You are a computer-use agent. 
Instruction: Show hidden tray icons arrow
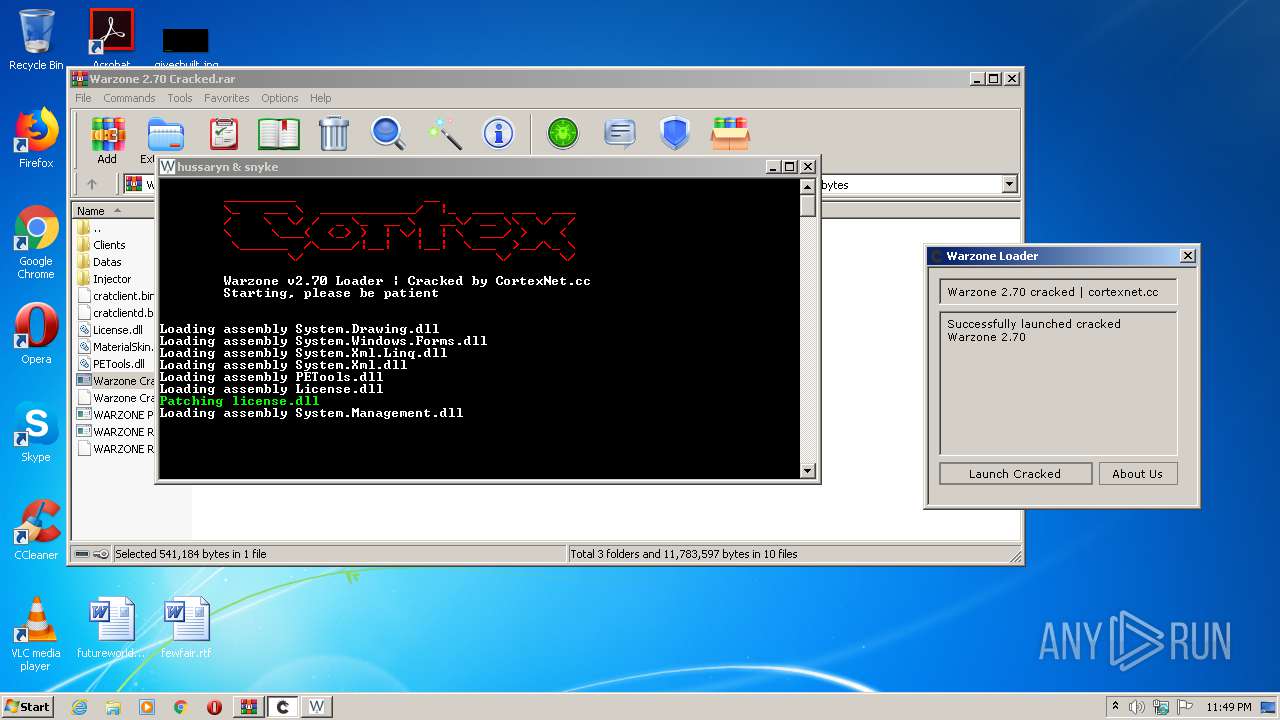pyautogui.click(x=1115, y=707)
